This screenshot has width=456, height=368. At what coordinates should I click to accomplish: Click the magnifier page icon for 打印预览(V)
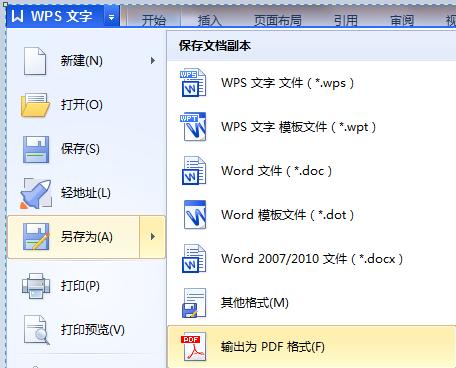point(37,330)
